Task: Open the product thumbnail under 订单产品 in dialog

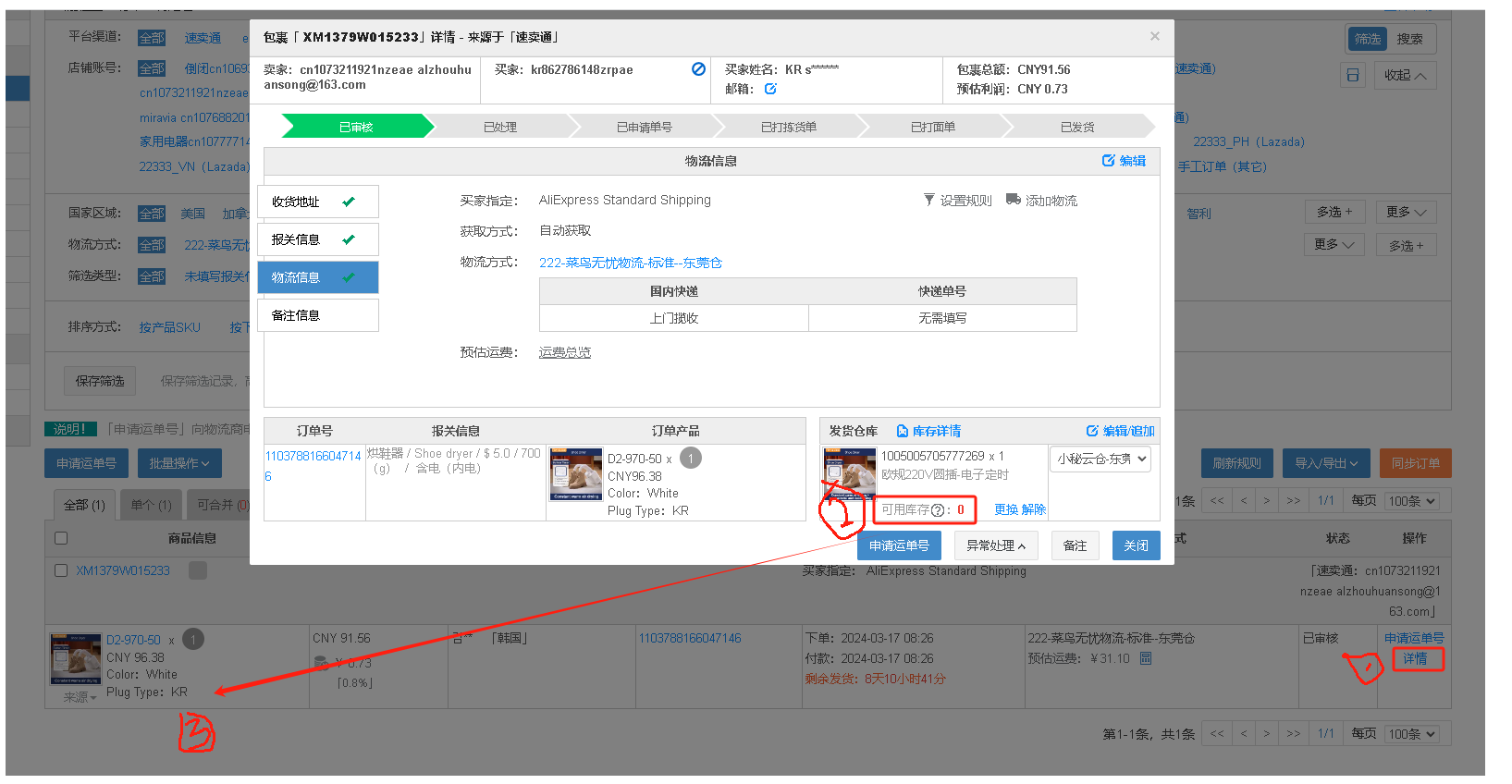Action: click(576, 474)
